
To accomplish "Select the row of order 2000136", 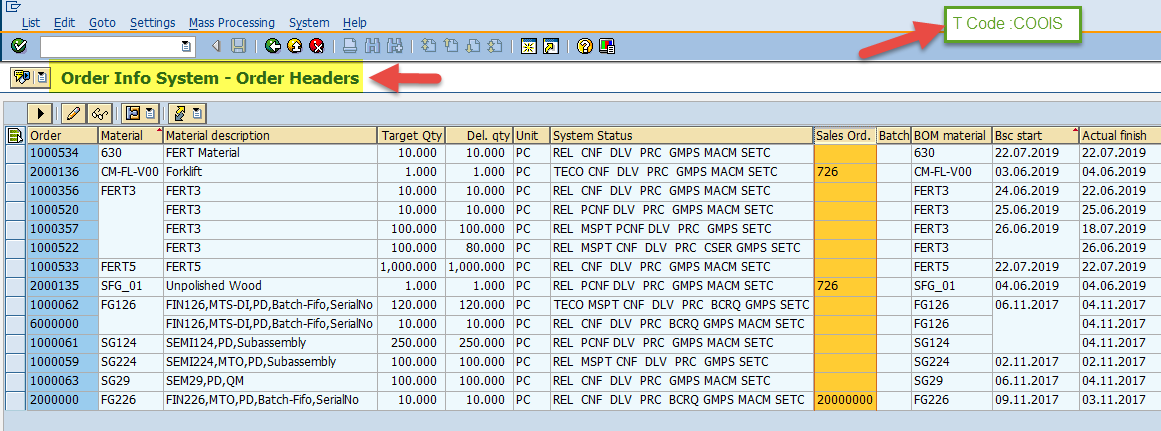I will 15,172.
